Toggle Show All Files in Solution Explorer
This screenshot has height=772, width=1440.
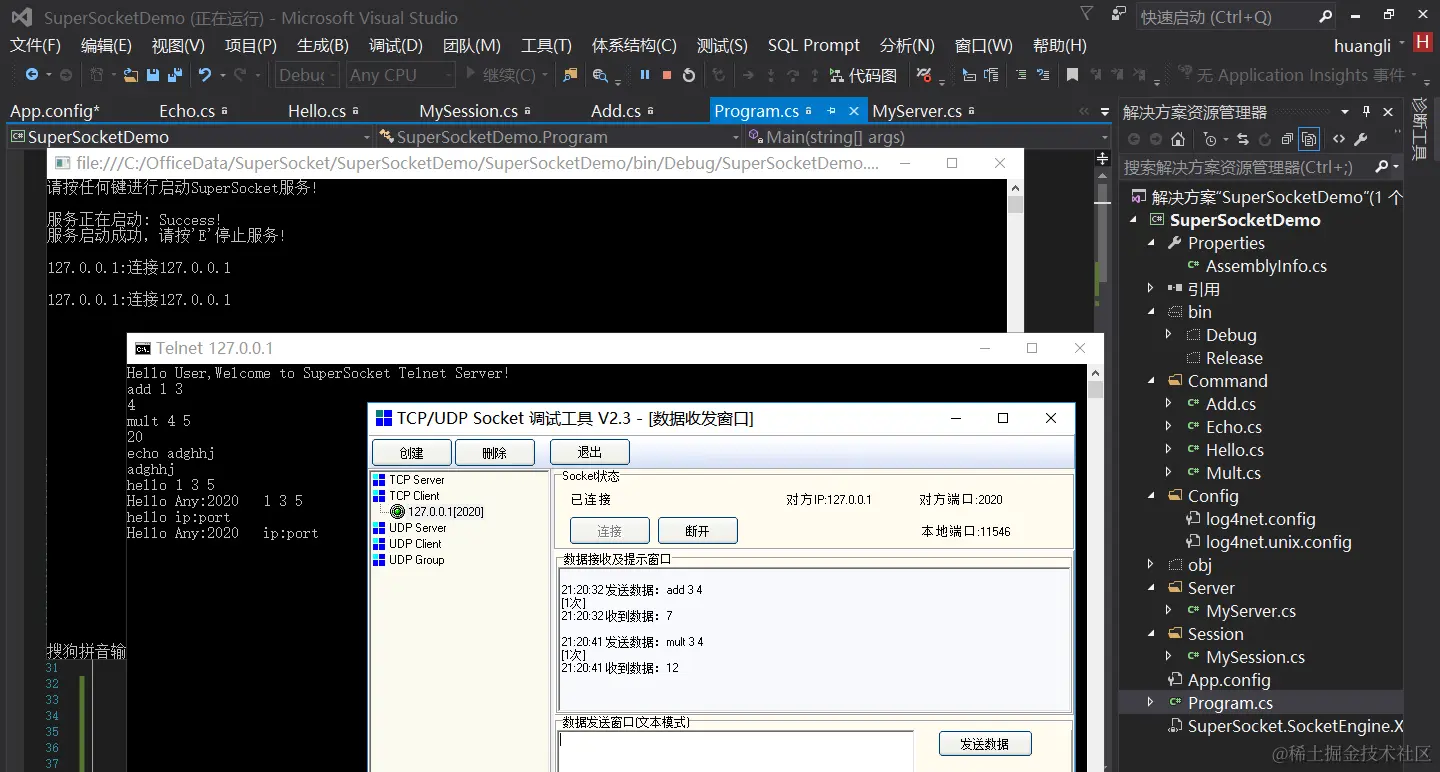(x=1309, y=139)
